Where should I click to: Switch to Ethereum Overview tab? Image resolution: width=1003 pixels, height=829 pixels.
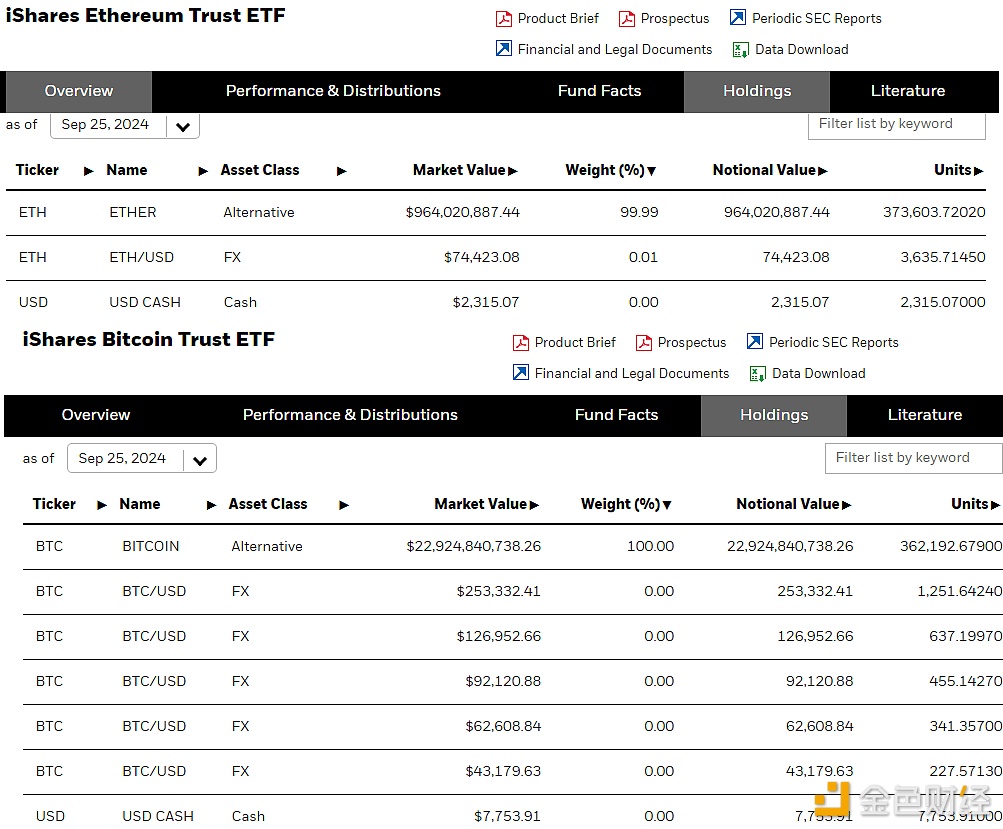click(x=79, y=91)
